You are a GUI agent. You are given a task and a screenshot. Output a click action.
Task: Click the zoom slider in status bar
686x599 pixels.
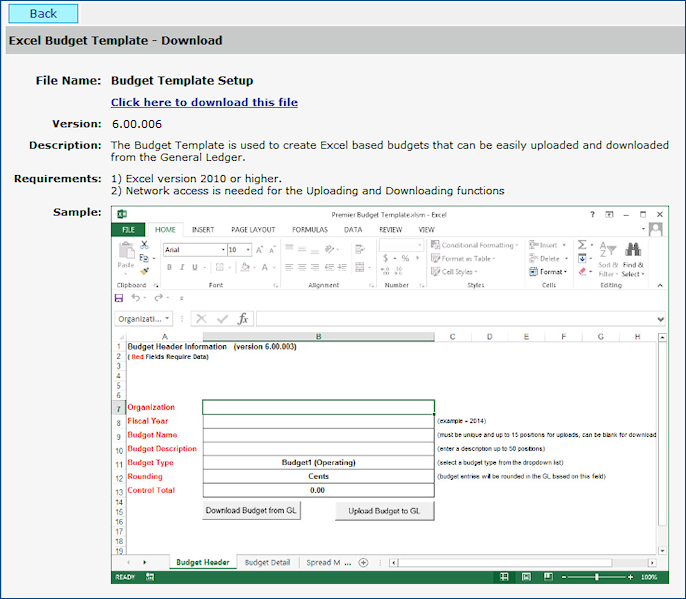(x=597, y=577)
